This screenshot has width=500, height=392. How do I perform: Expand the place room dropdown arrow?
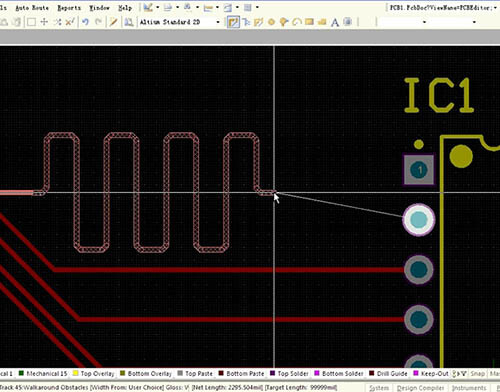[x=237, y=7]
